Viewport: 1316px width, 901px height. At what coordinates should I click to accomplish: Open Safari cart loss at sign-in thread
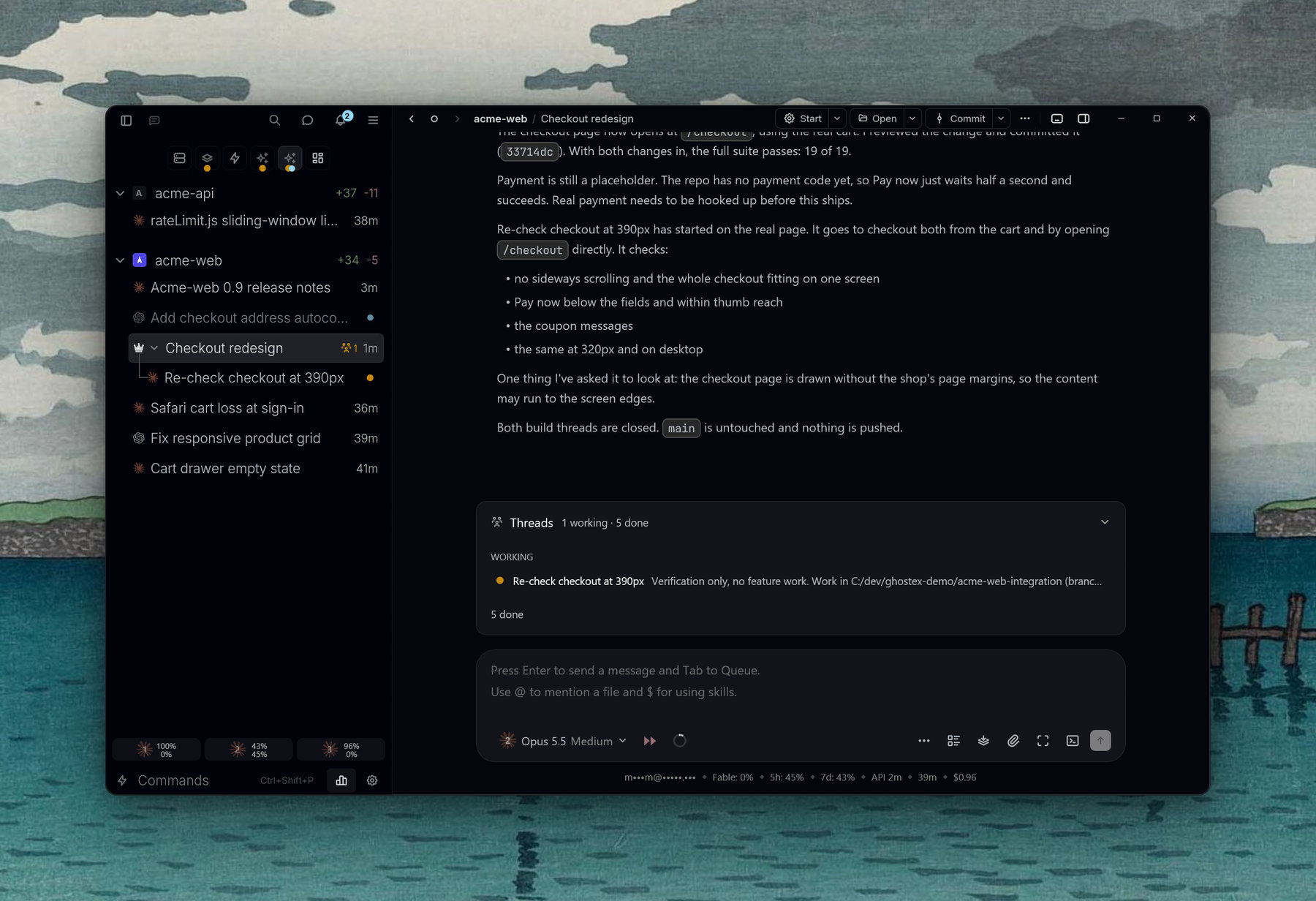[255, 408]
